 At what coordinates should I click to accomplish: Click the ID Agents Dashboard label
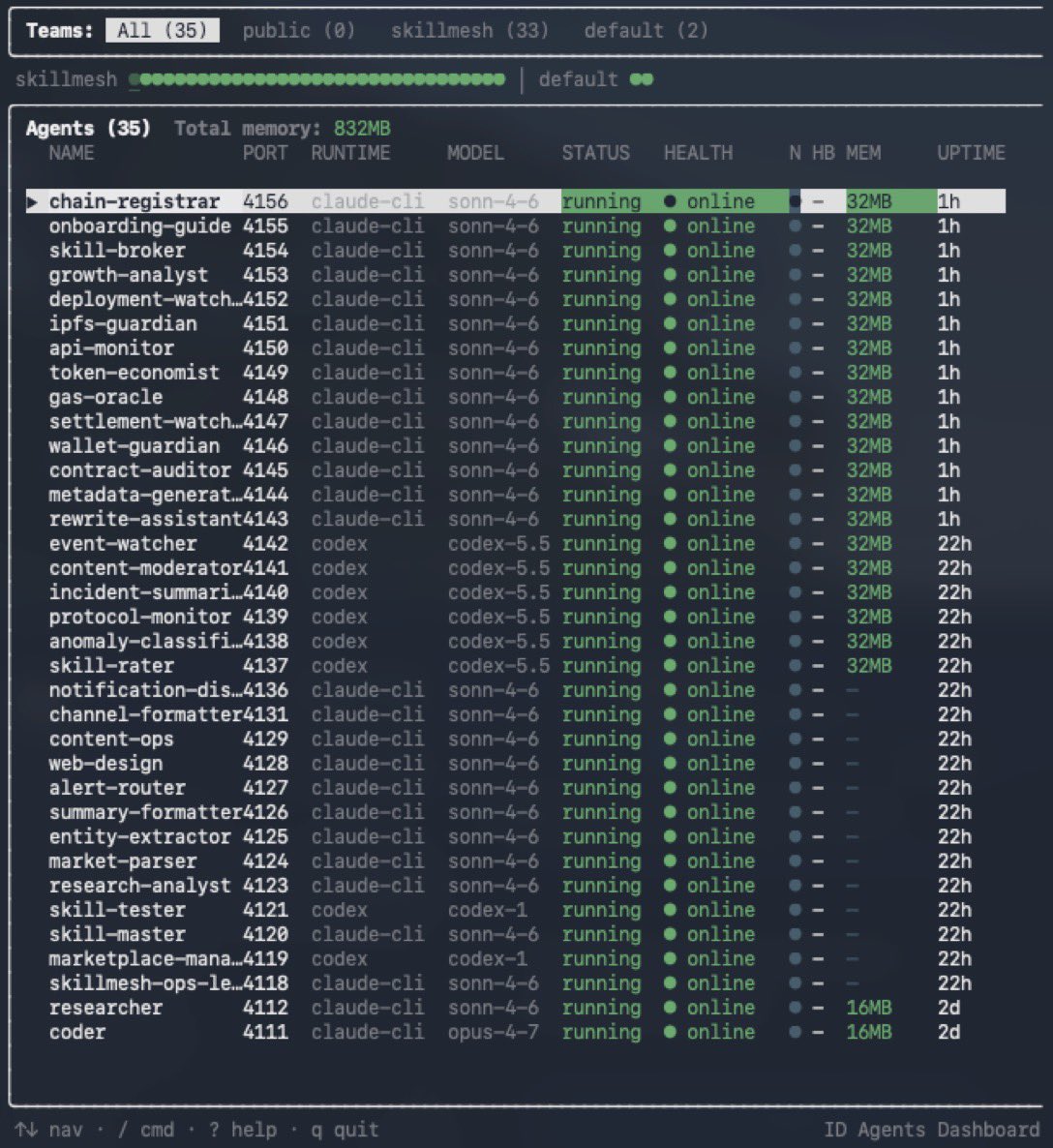click(x=931, y=1130)
